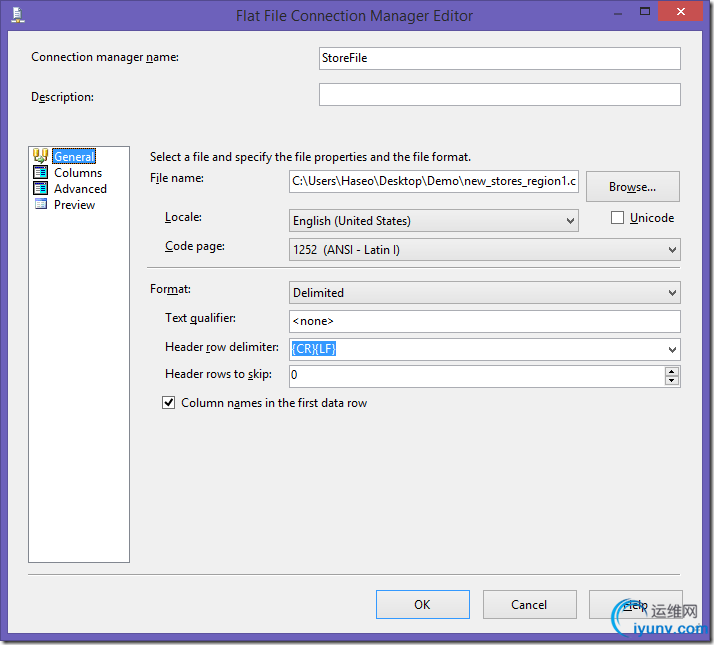Click the Advanced page icon
Screen dimensions: 714x645
40,188
